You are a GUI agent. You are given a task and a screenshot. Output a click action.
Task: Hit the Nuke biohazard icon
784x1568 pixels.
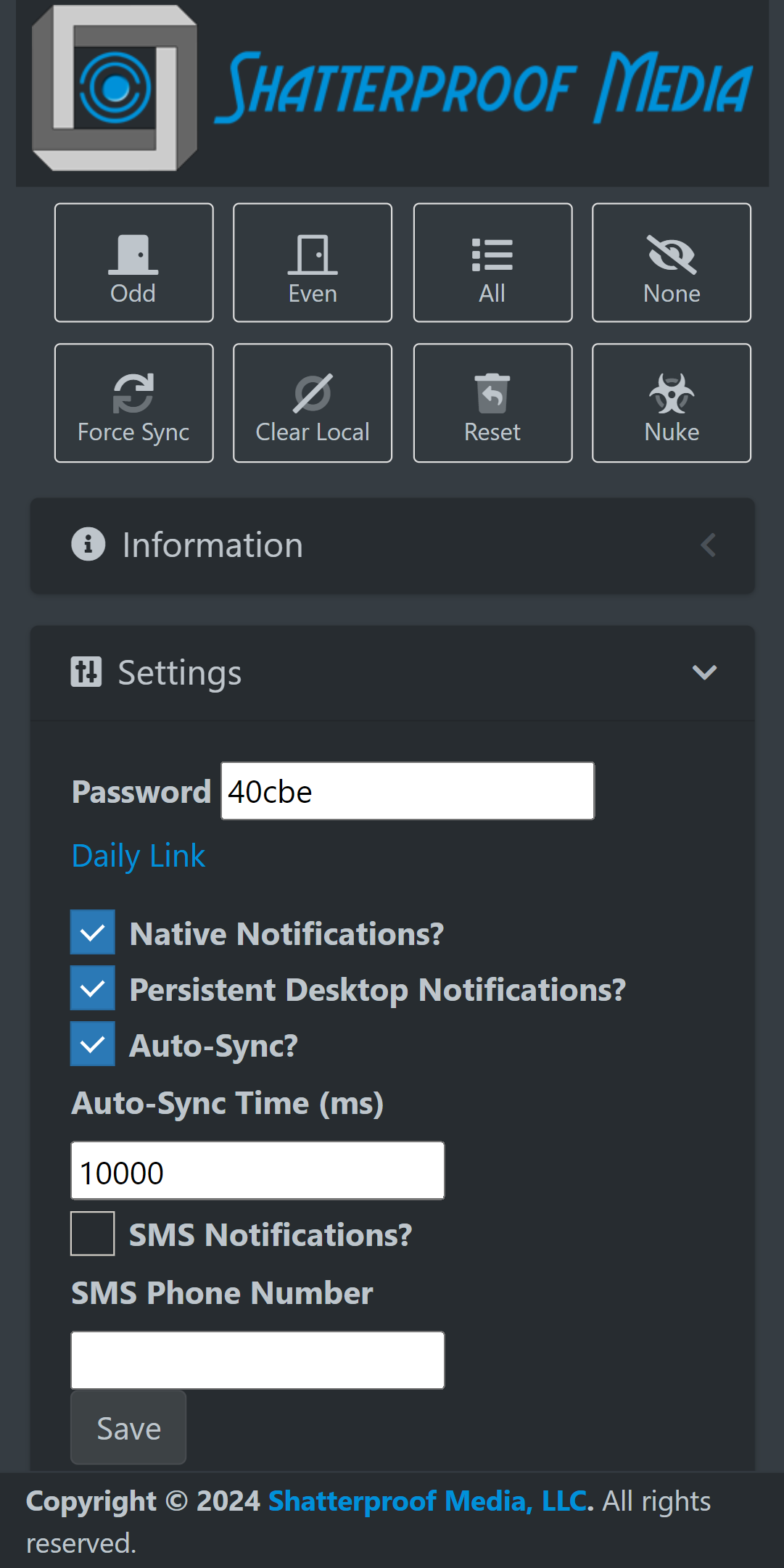pos(672,392)
